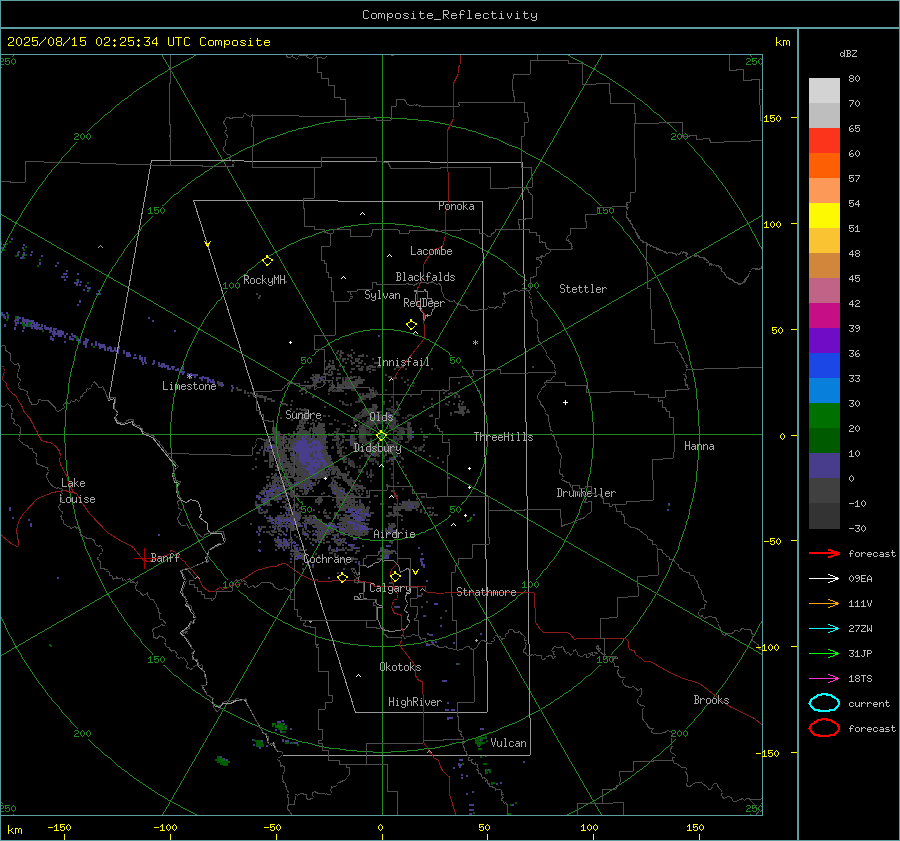
Task: Select the blue 36-33 dBZ swatch
Action: (824, 366)
